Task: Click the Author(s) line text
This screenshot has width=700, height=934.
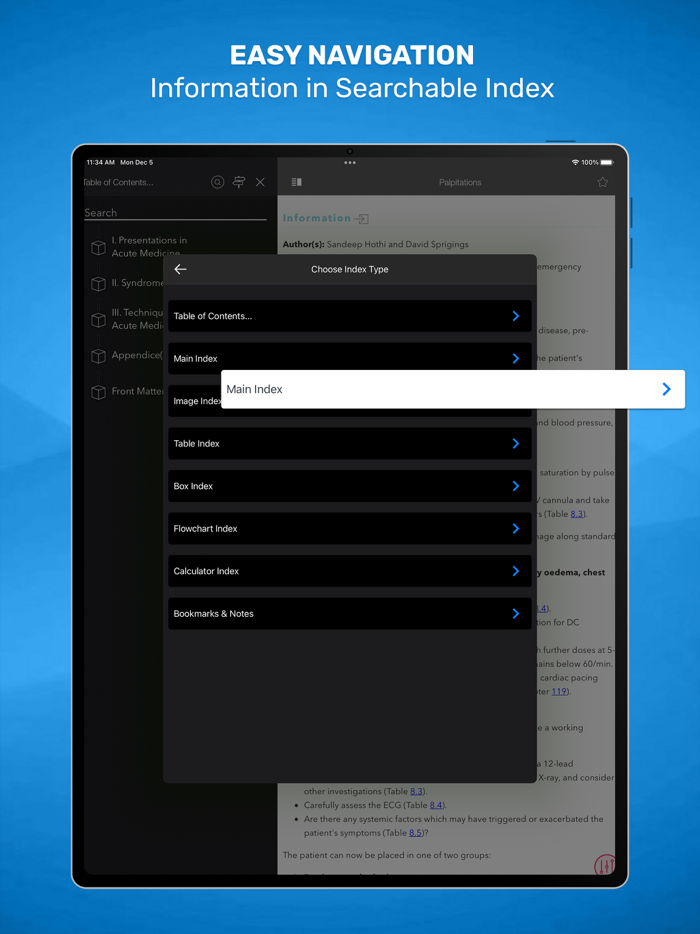Action: point(375,244)
